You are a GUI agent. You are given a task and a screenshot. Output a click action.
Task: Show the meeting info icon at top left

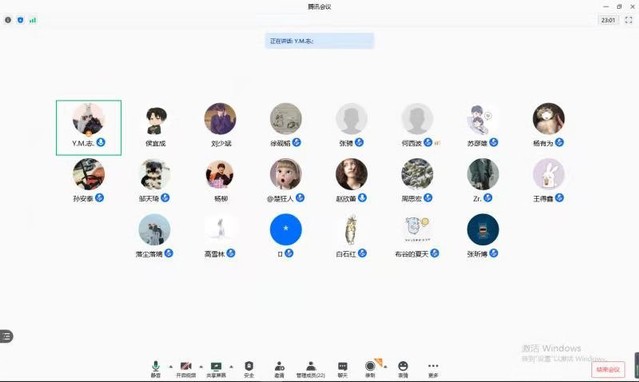(8, 20)
